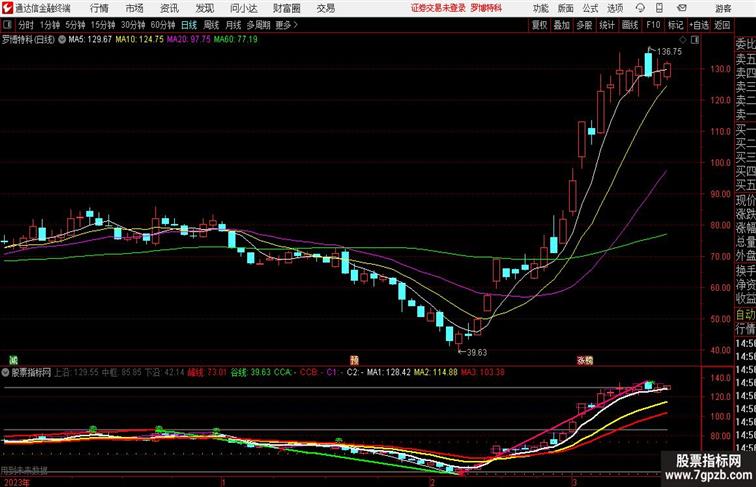The width and height of the screenshot is (756, 487).
Task: Click the 股票指标网 indicator name
Action: (x=31, y=372)
